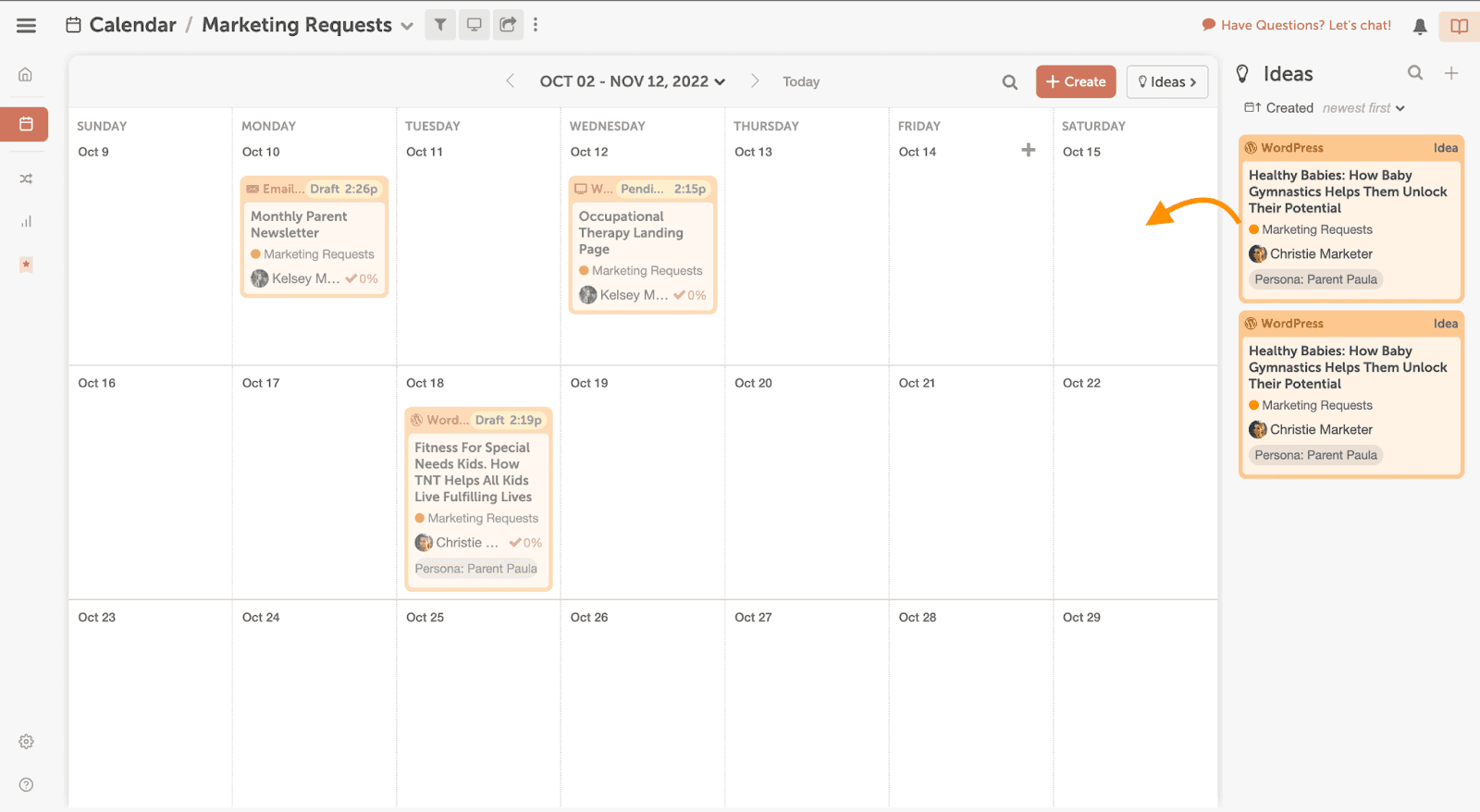1480x812 pixels.
Task: Collapse the Ideas panel toggle button
Action: pyautogui.click(x=1167, y=81)
